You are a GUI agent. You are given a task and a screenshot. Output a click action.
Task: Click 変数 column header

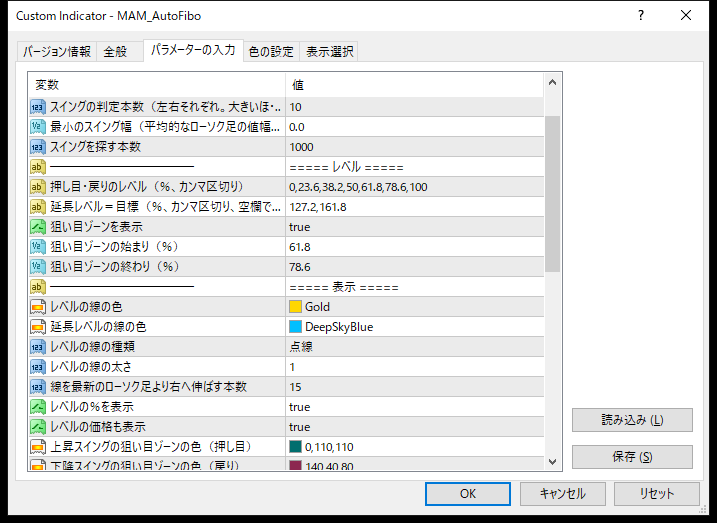[x=157, y=85]
